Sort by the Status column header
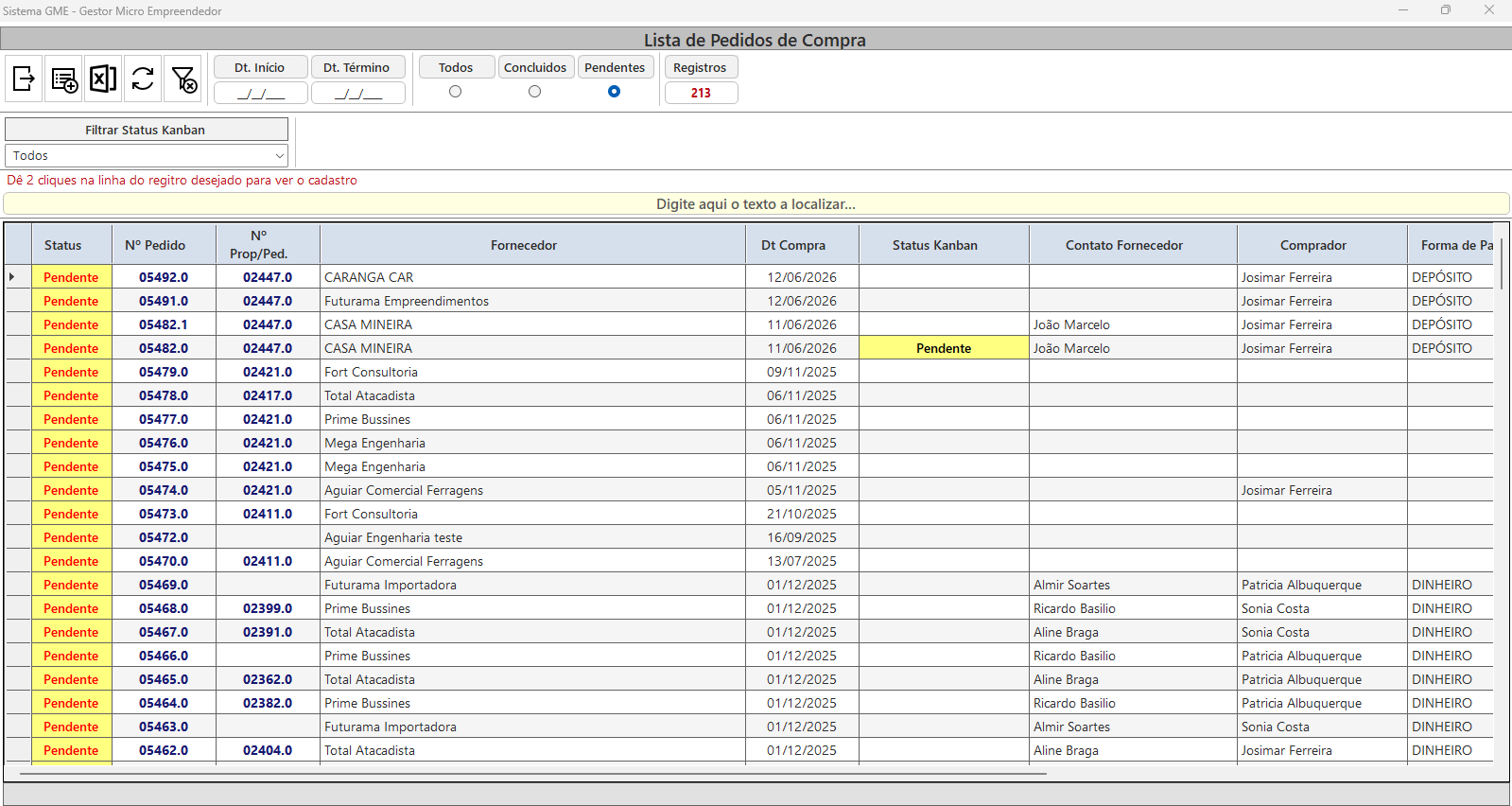The width and height of the screenshot is (1512, 806). [72, 245]
